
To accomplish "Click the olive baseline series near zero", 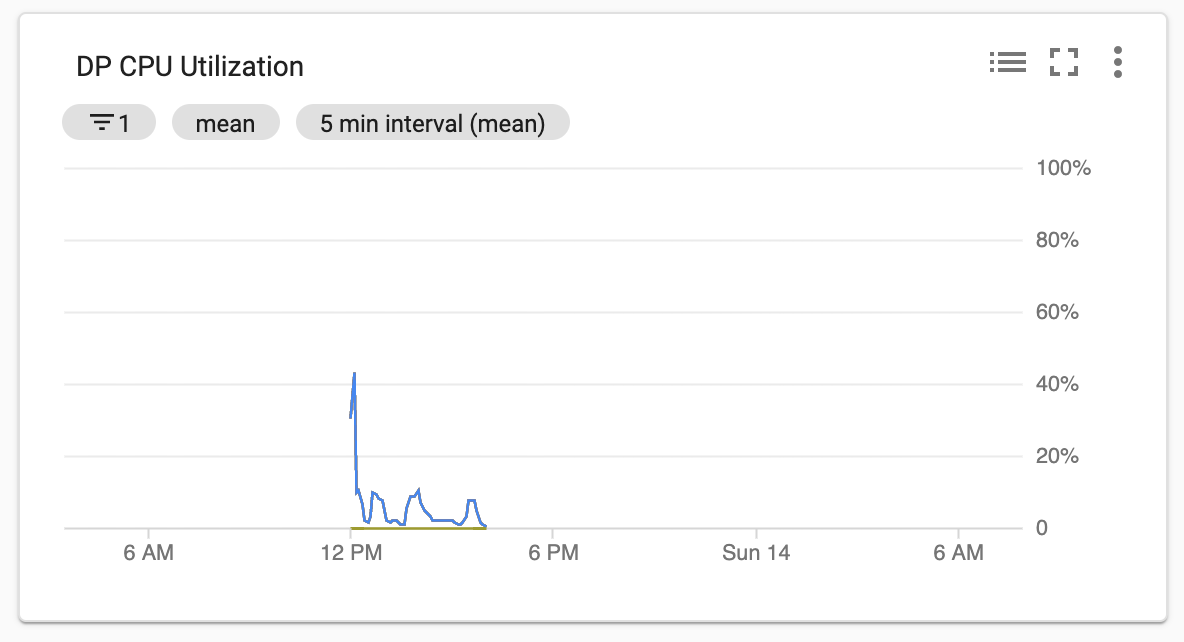I will click(418, 528).
